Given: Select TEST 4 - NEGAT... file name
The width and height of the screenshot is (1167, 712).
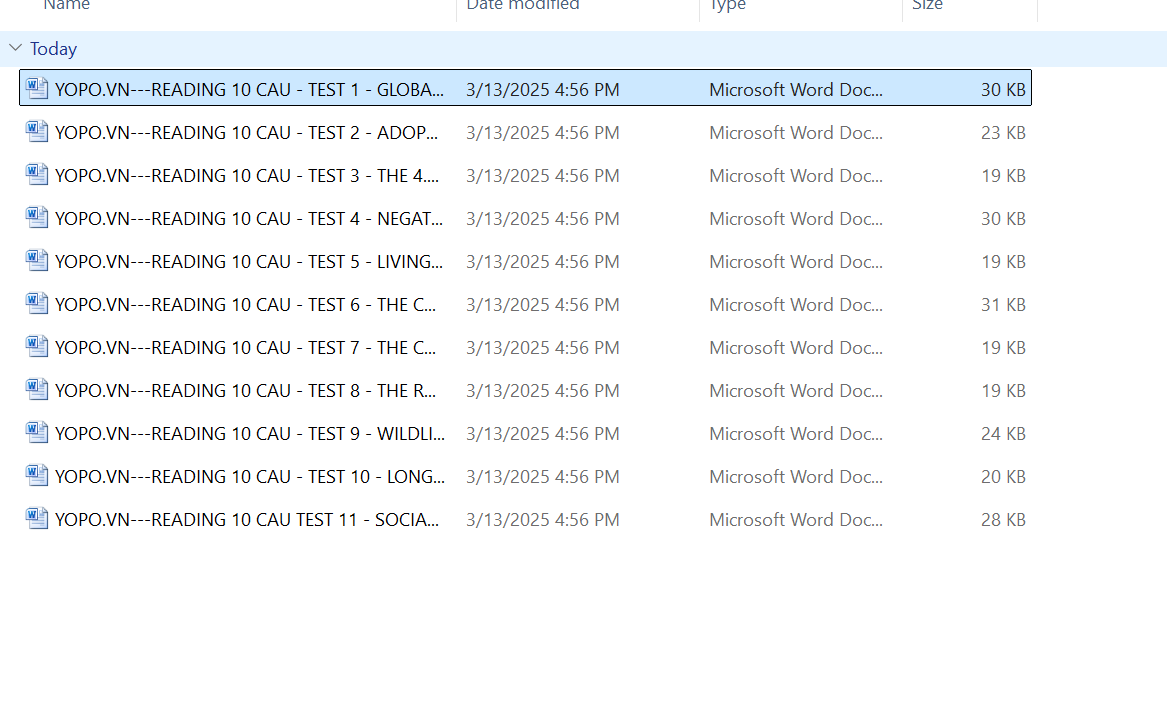Looking at the screenshot, I should (x=249, y=218).
